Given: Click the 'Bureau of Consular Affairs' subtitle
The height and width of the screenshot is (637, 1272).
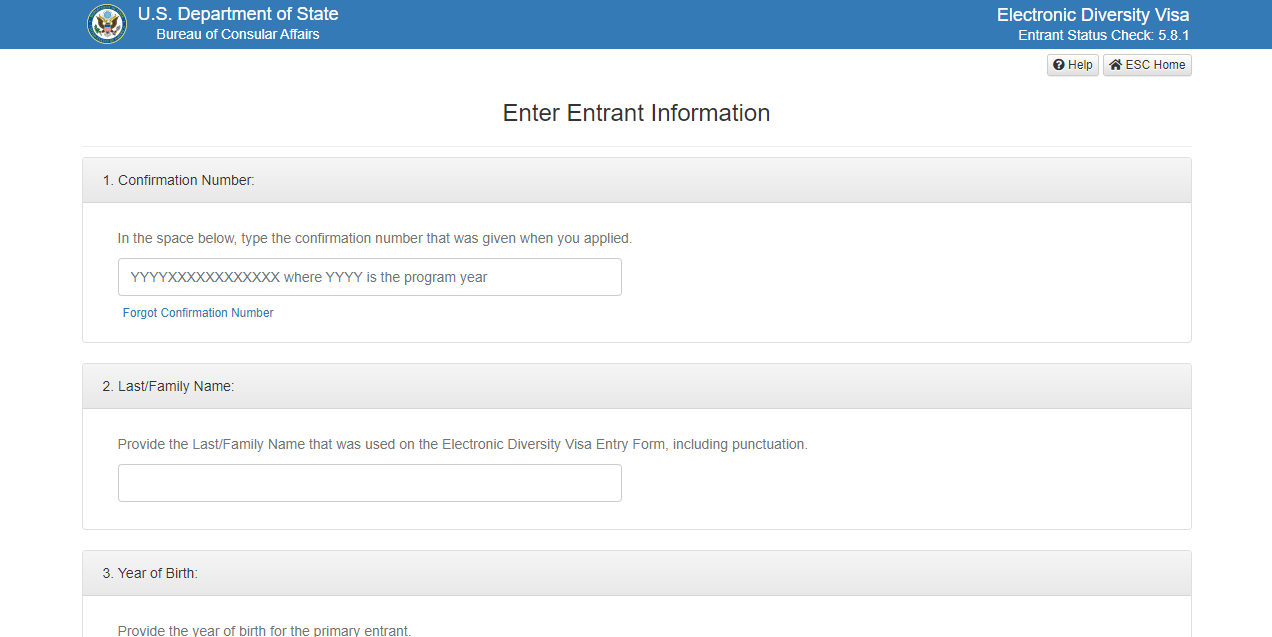Looking at the screenshot, I should (238, 35).
